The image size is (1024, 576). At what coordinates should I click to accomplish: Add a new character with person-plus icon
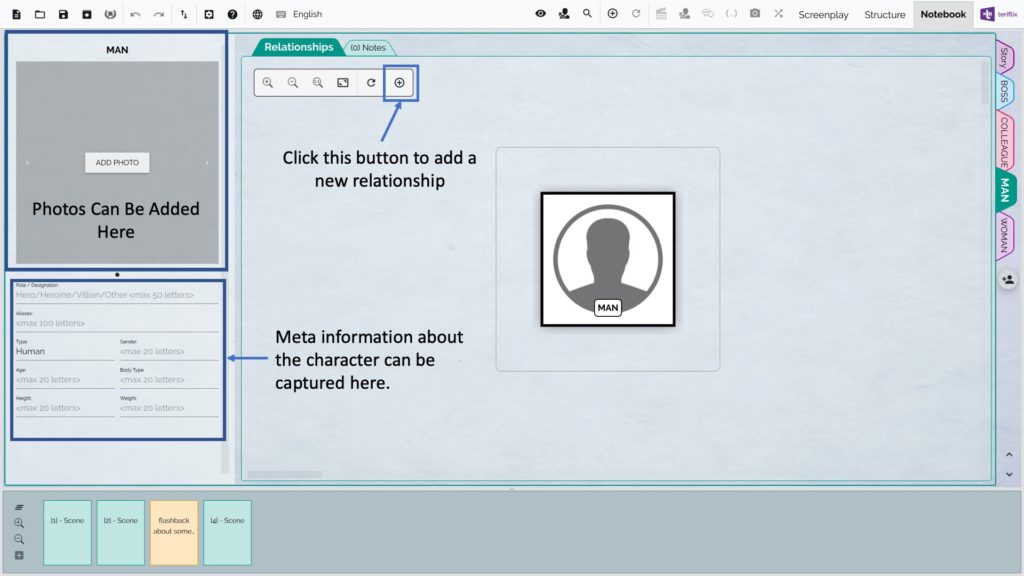pyautogui.click(x=1008, y=280)
